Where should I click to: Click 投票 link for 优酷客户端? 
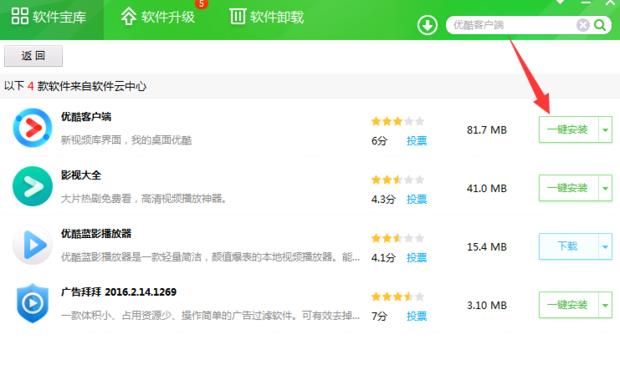click(417, 141)
